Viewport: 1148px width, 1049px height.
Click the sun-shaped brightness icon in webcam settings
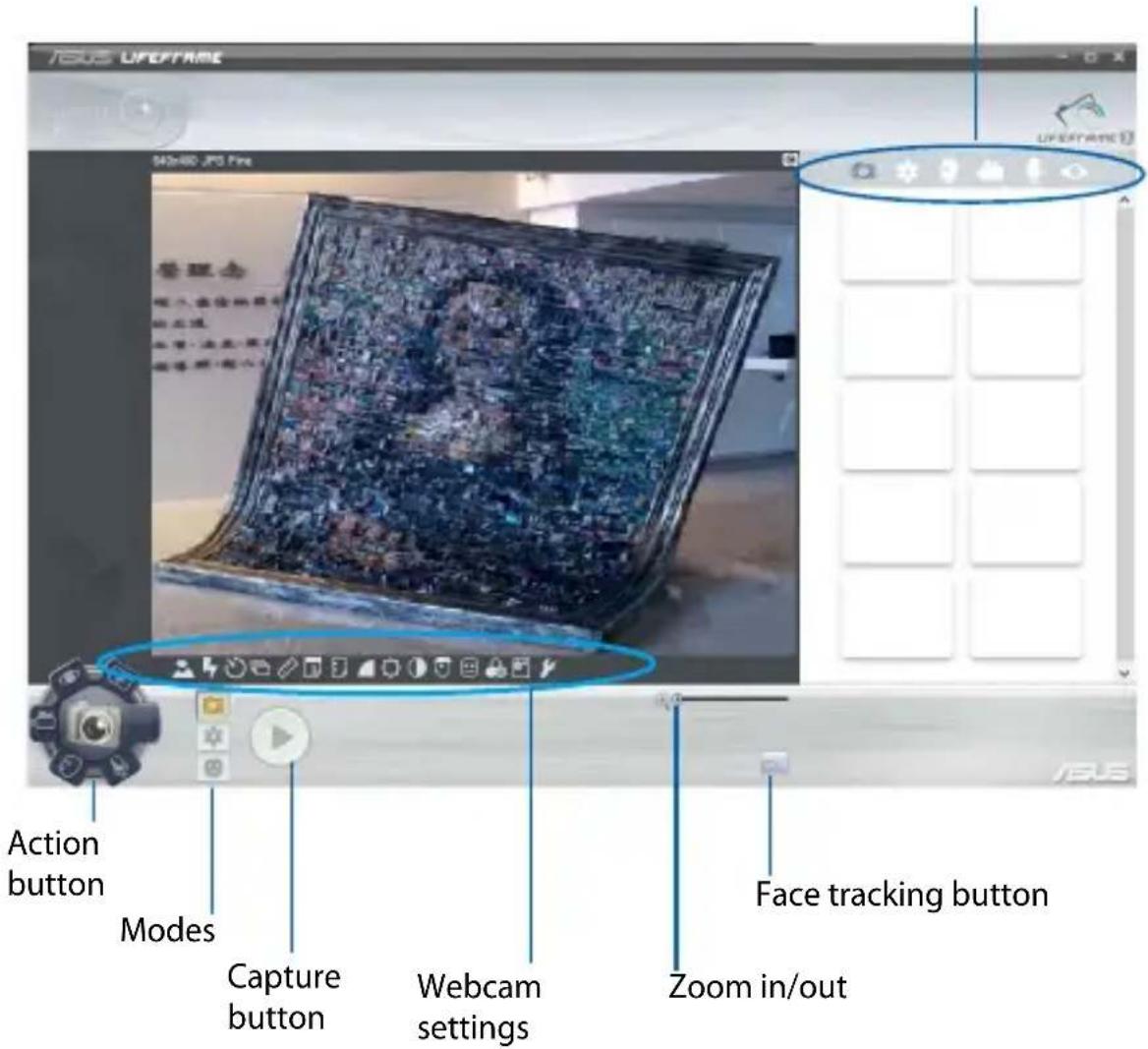tap(391, 669)
